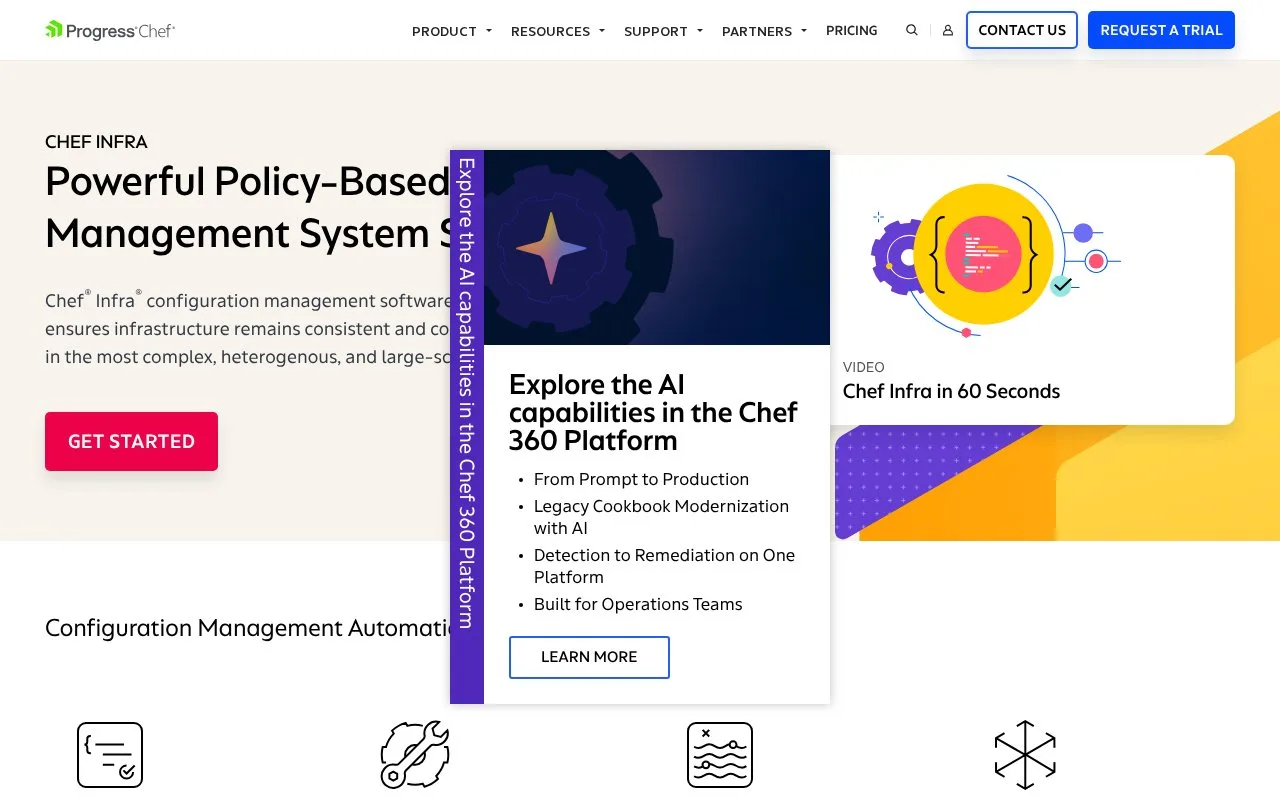Click the CHEF INFRA eyebrow label
Image resolution: width=1280 pixels, height=800 pixels.
(96, 142)
